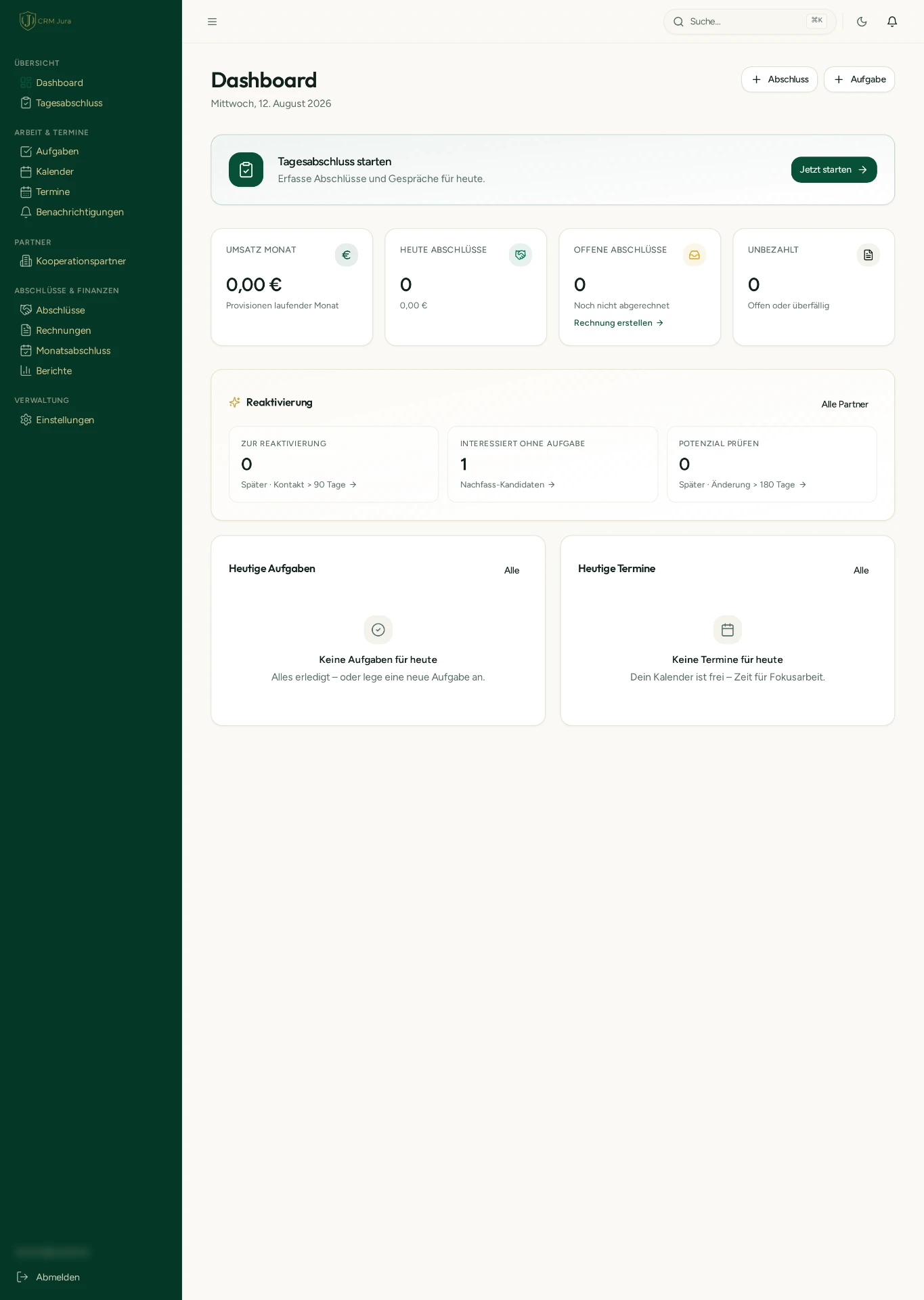Open the Zur Reaktivierung card

pos(334,464)
